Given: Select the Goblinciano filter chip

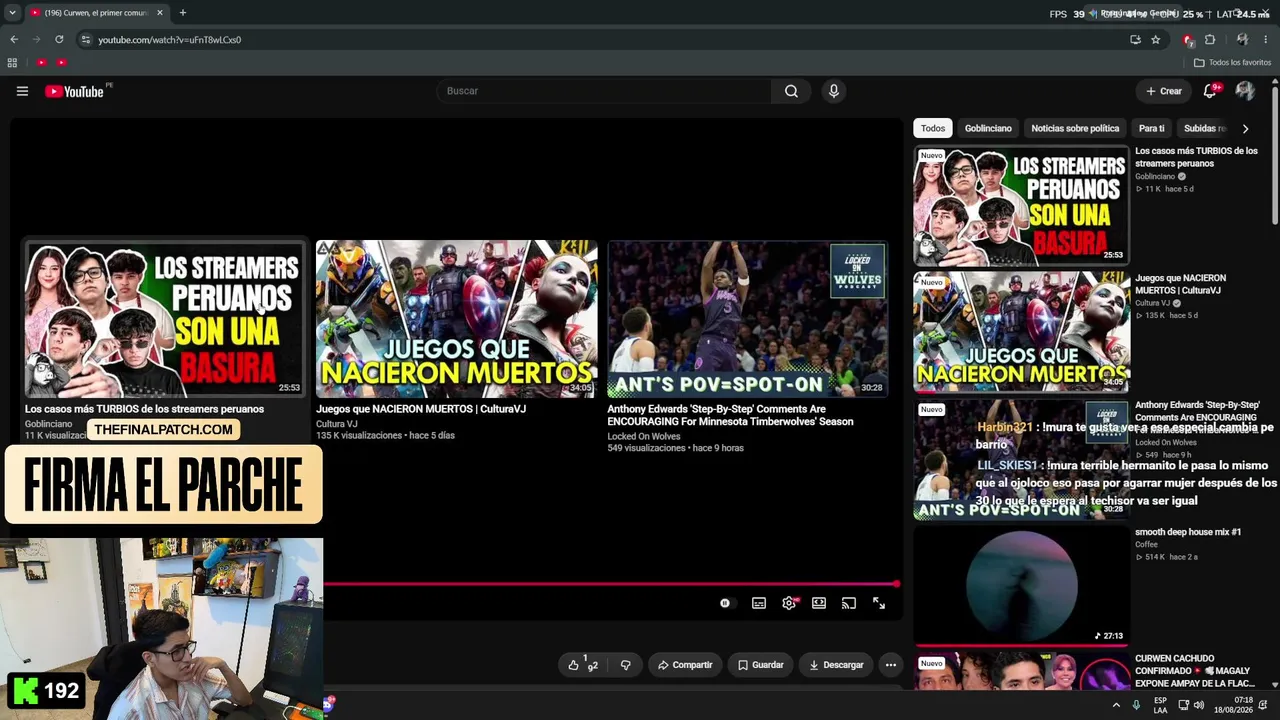Looking at the screenshot, I should [988, 128].
